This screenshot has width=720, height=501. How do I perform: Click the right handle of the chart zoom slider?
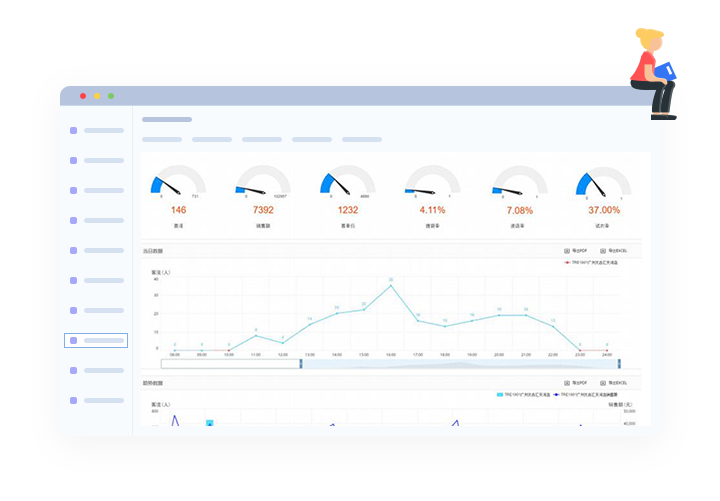(619, 364)
